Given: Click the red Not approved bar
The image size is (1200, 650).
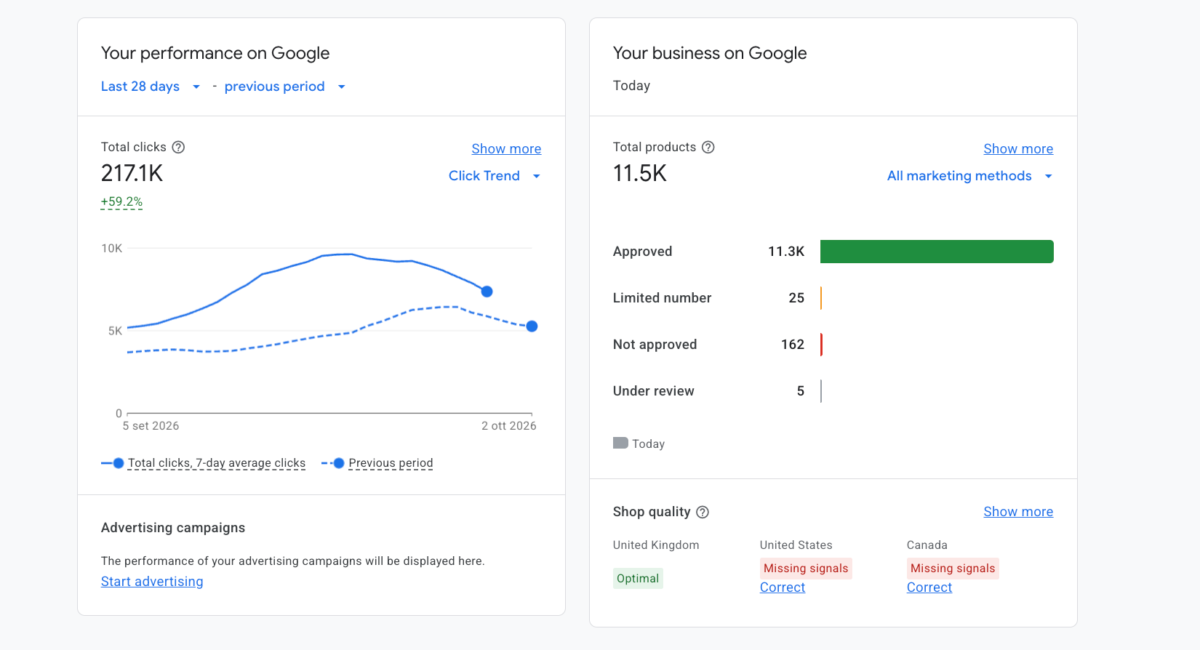Looking at the screenshot, I should point(821,345).
